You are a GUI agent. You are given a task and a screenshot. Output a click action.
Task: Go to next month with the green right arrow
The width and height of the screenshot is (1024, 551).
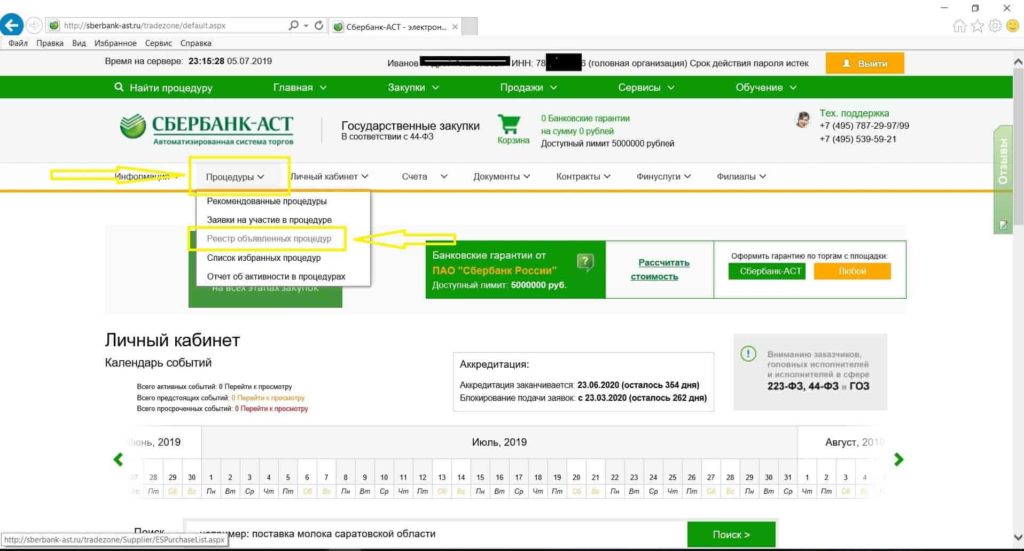tap(899, 460)
